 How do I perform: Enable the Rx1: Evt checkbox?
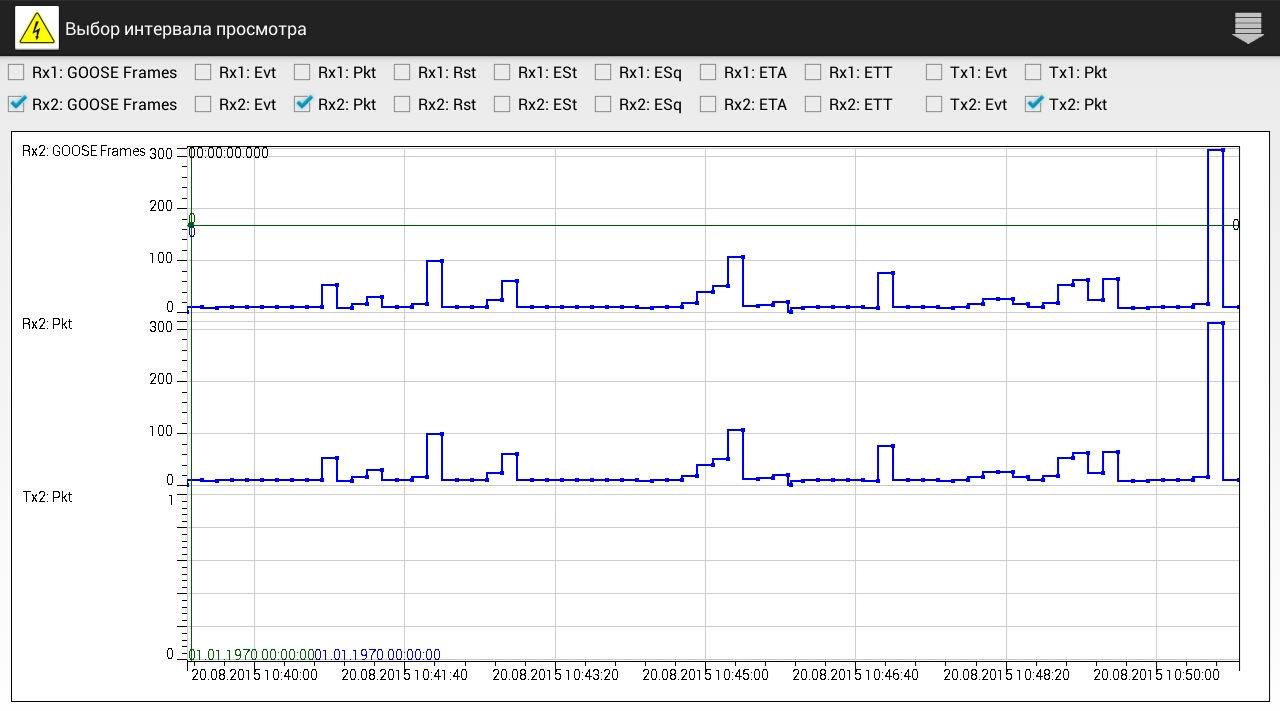click(203, 72)
